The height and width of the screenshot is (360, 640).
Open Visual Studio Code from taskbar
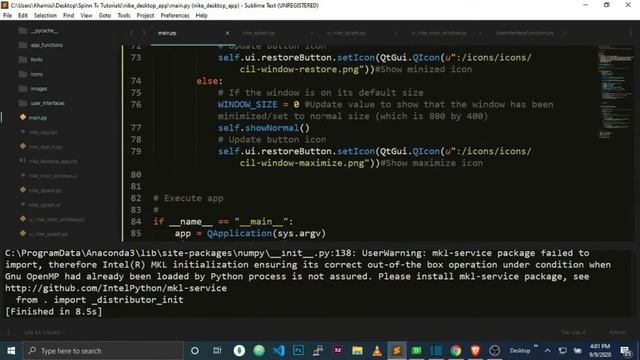click(279, 351)
